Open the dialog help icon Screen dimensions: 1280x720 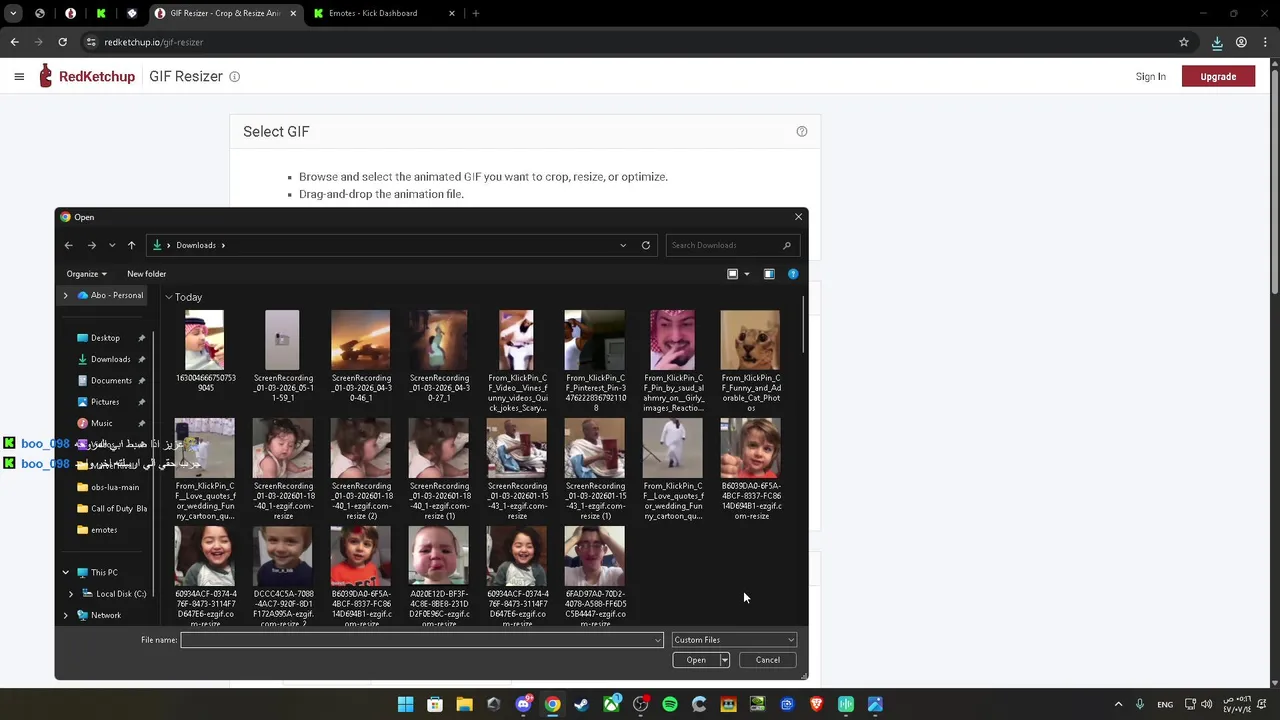(793, 274)
